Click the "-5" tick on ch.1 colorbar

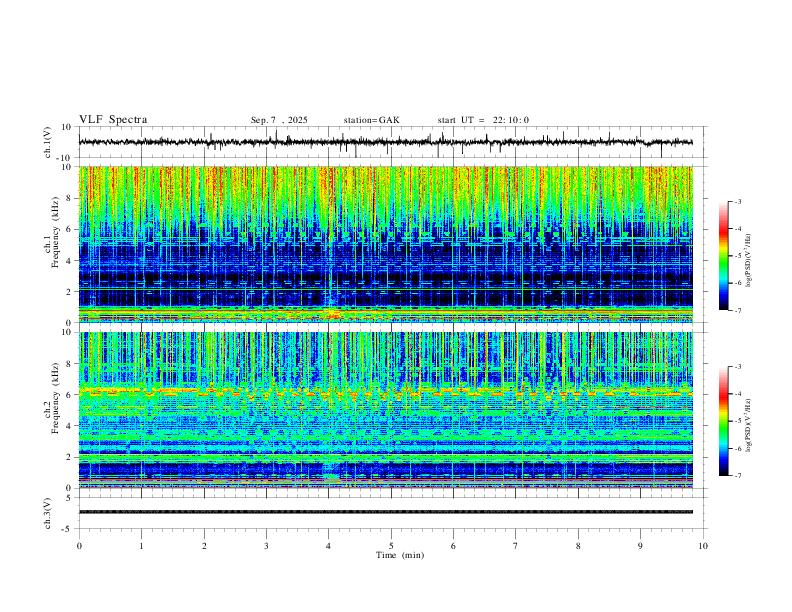coord(738,256)
